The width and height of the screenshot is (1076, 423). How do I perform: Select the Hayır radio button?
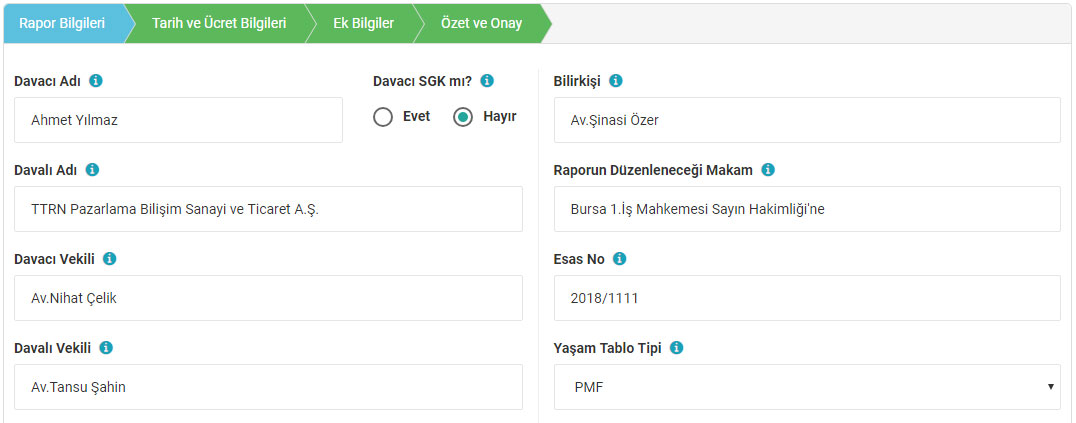point(463,117)
